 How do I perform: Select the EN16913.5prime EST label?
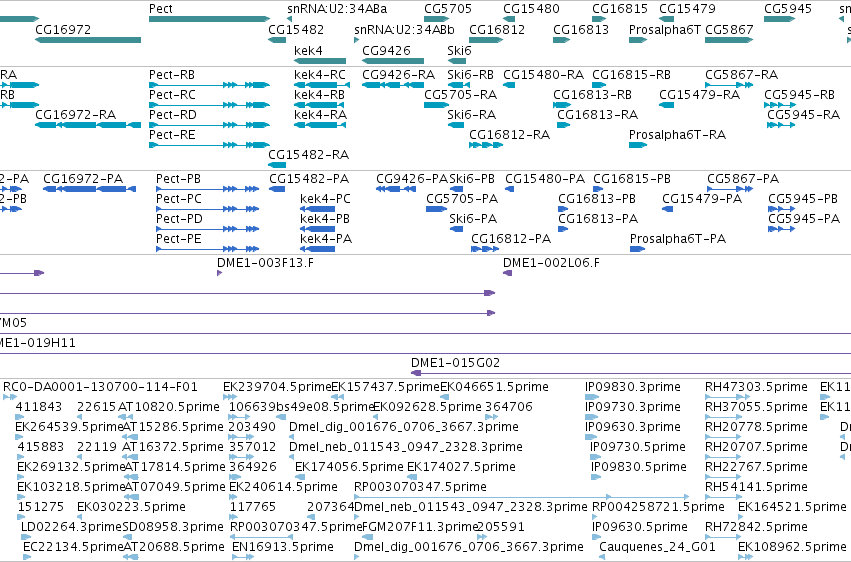283,546
